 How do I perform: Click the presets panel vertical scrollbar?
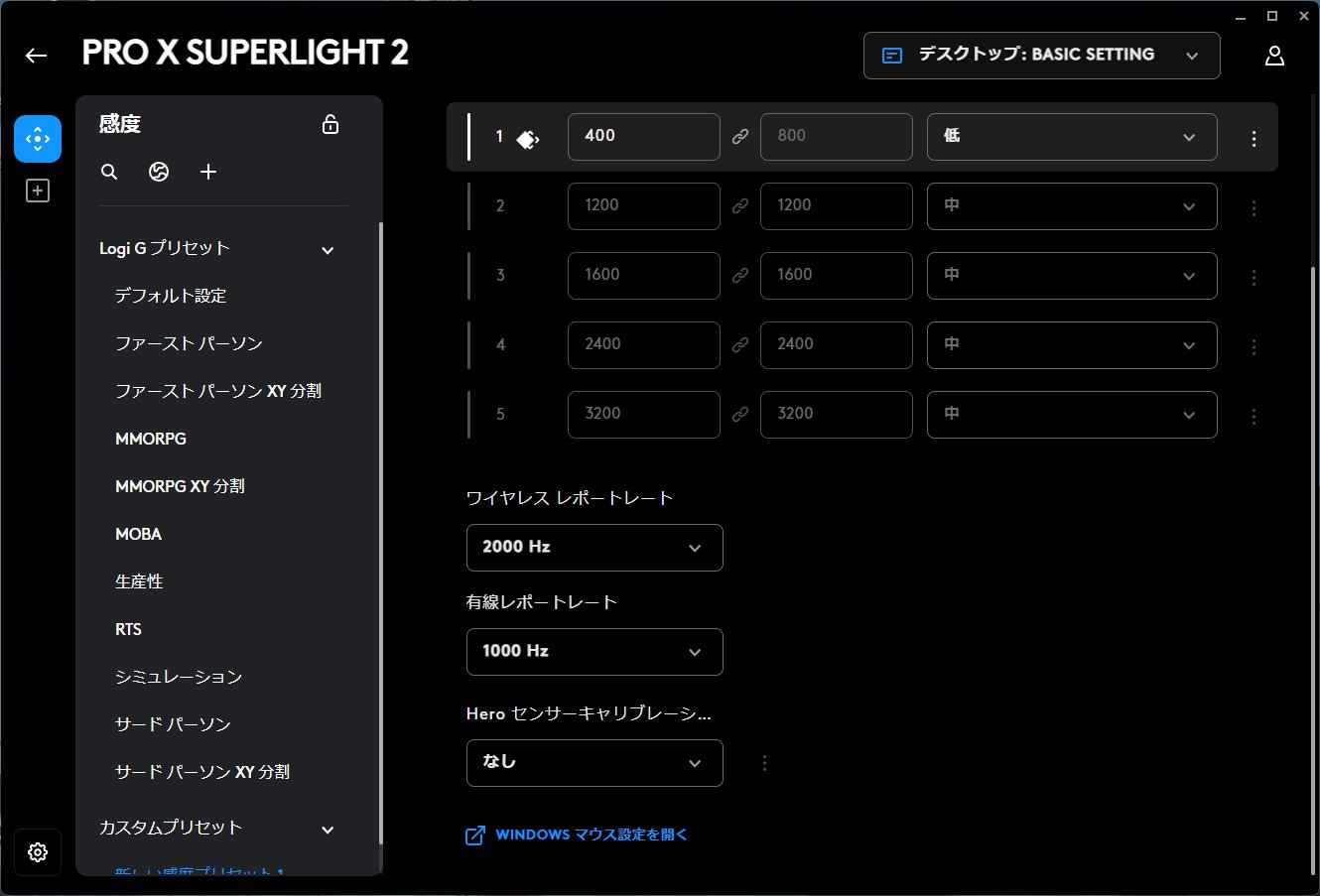coord(380,533)
